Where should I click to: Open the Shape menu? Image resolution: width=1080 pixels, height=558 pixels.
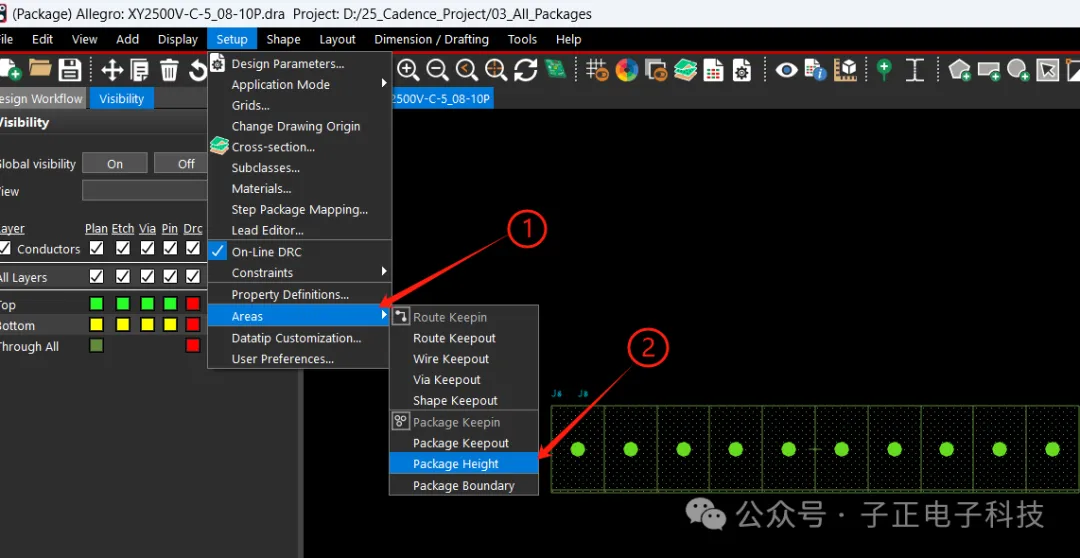tap(283, 39)
